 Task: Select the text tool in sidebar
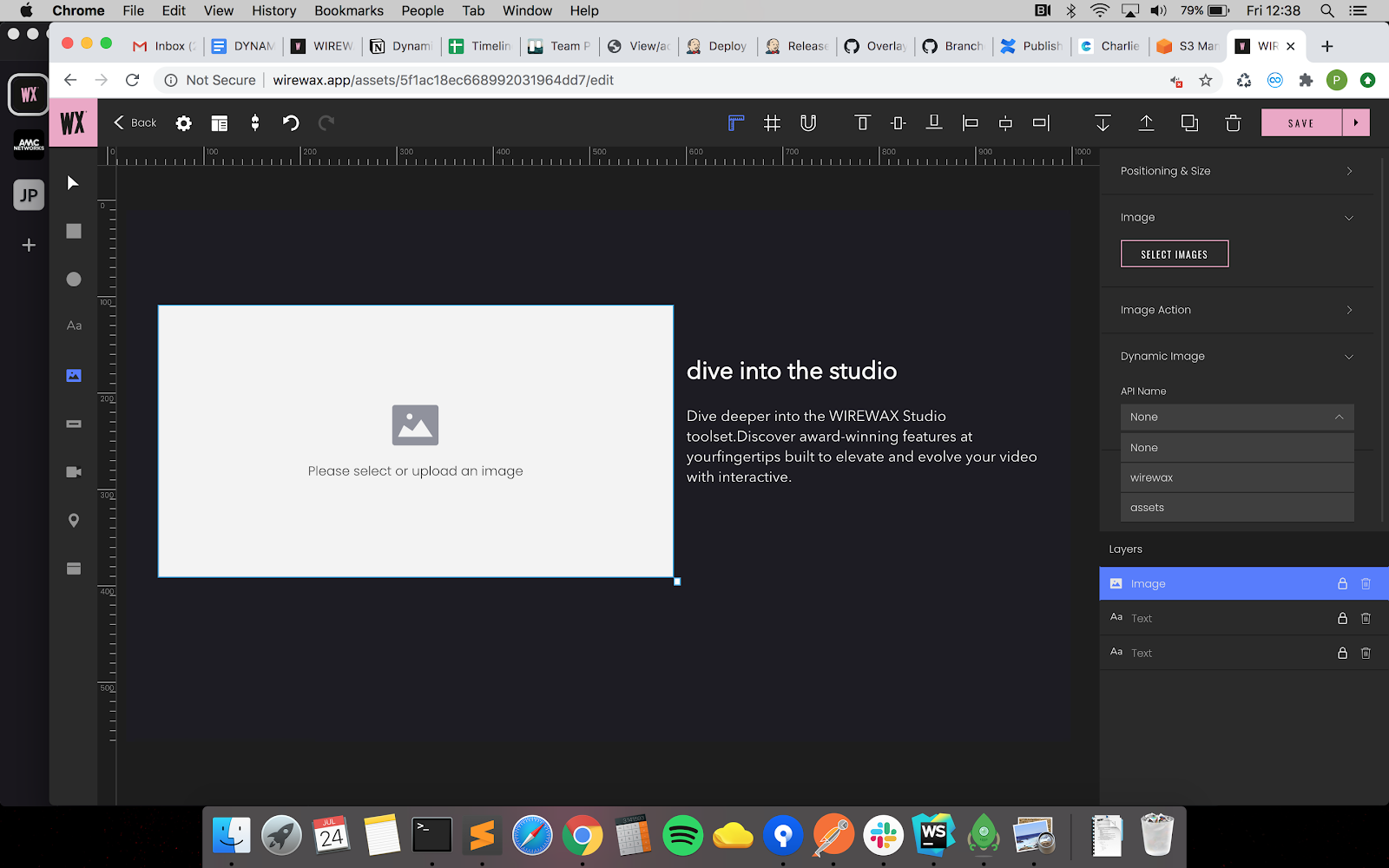(x=74, y=325)
